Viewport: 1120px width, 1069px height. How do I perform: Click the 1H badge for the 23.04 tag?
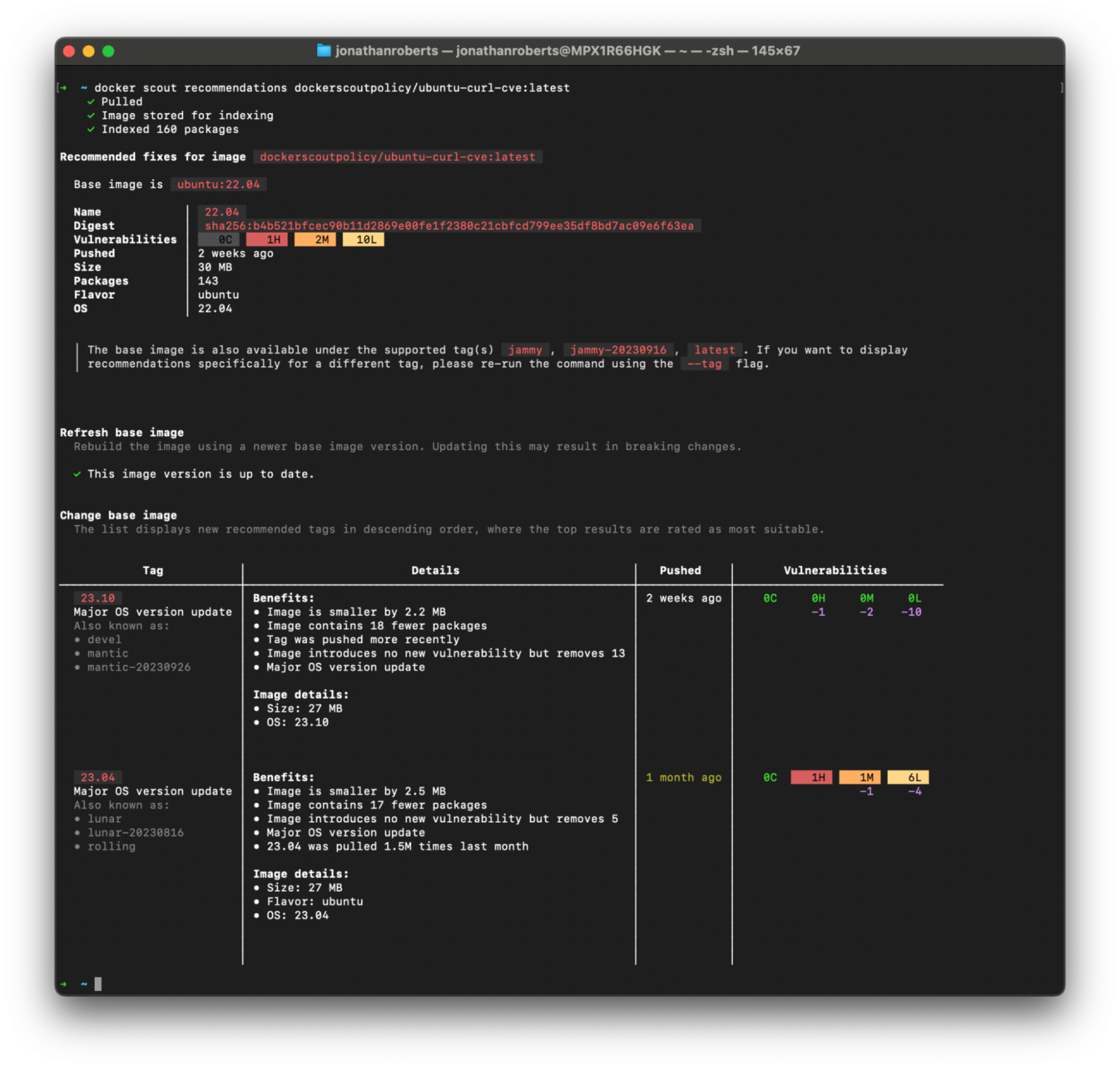tap(811, 777)
